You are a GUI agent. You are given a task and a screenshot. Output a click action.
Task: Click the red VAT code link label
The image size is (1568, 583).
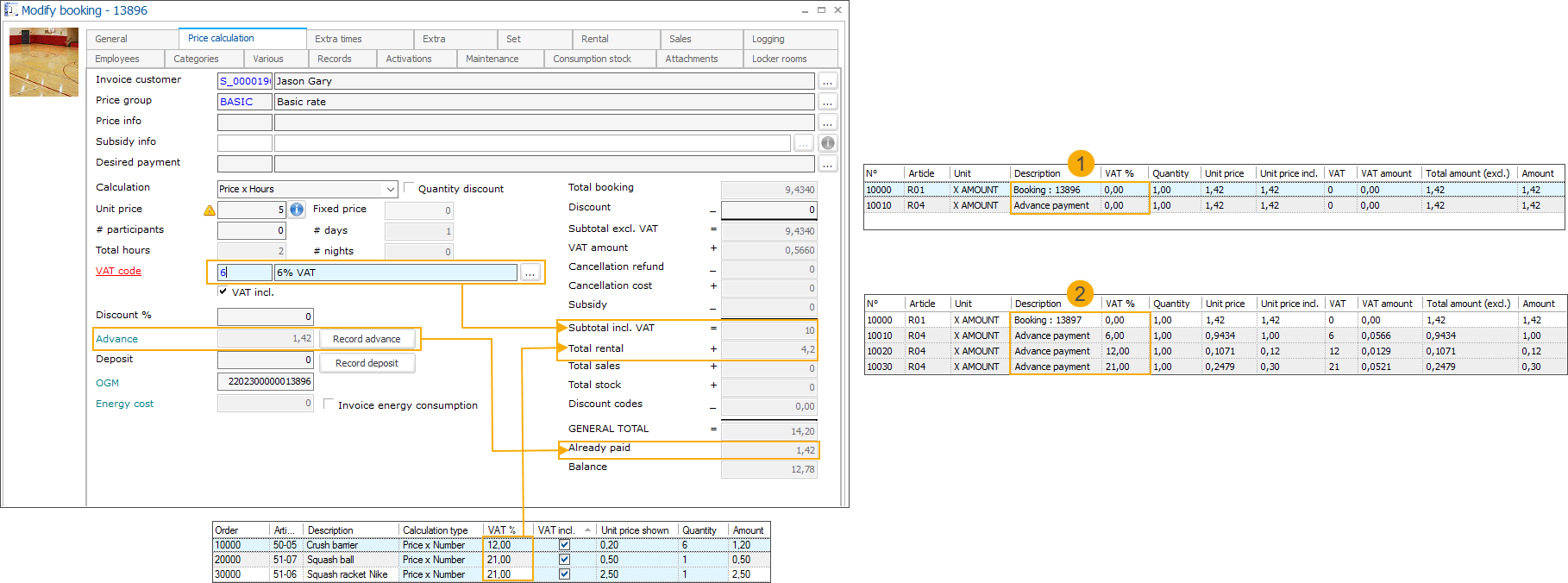pyautogui.click(x=118, y=271)
